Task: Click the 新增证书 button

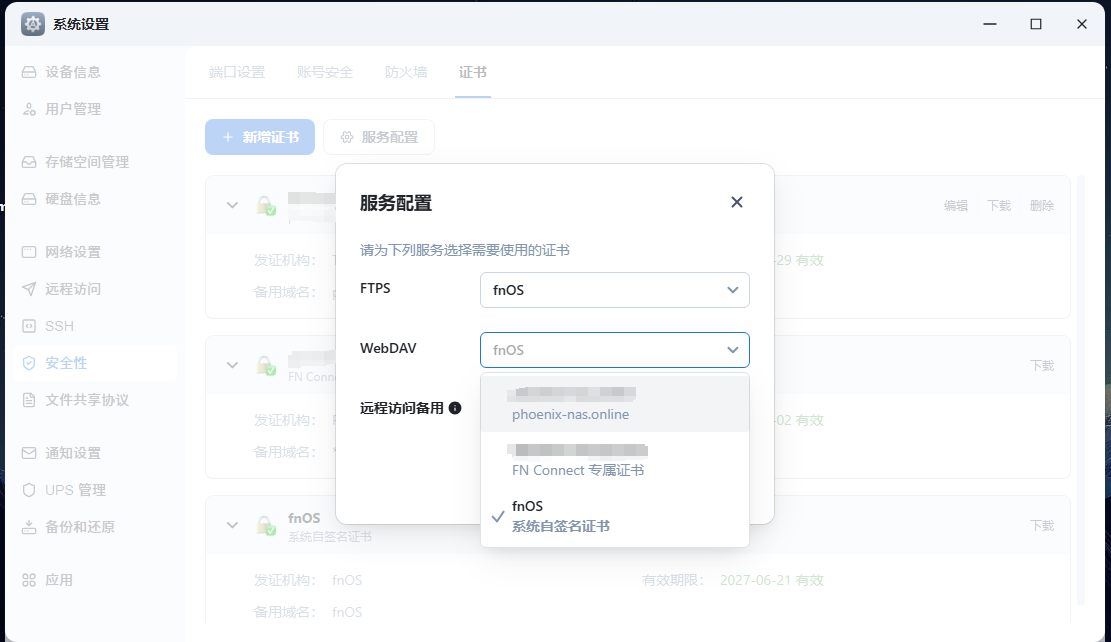Action: click(260, 137)
